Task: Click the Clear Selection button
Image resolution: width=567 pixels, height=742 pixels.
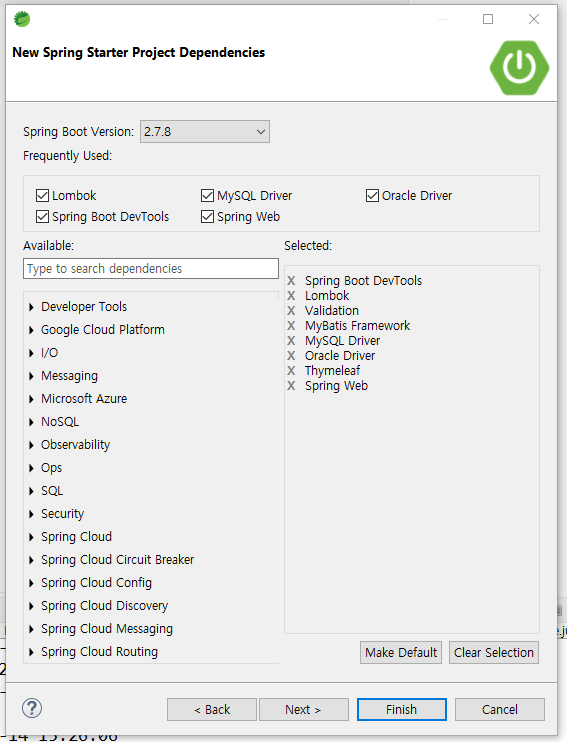Action: (x=494, y=653)
